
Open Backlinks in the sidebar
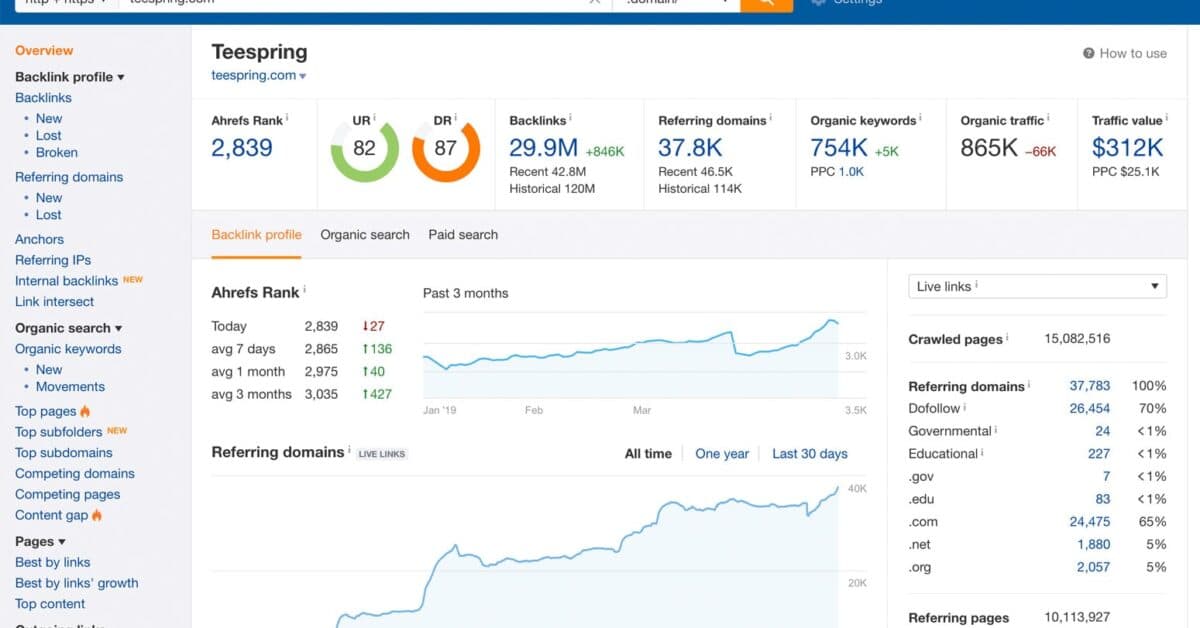pyautogui.click(x=43, y=98)
